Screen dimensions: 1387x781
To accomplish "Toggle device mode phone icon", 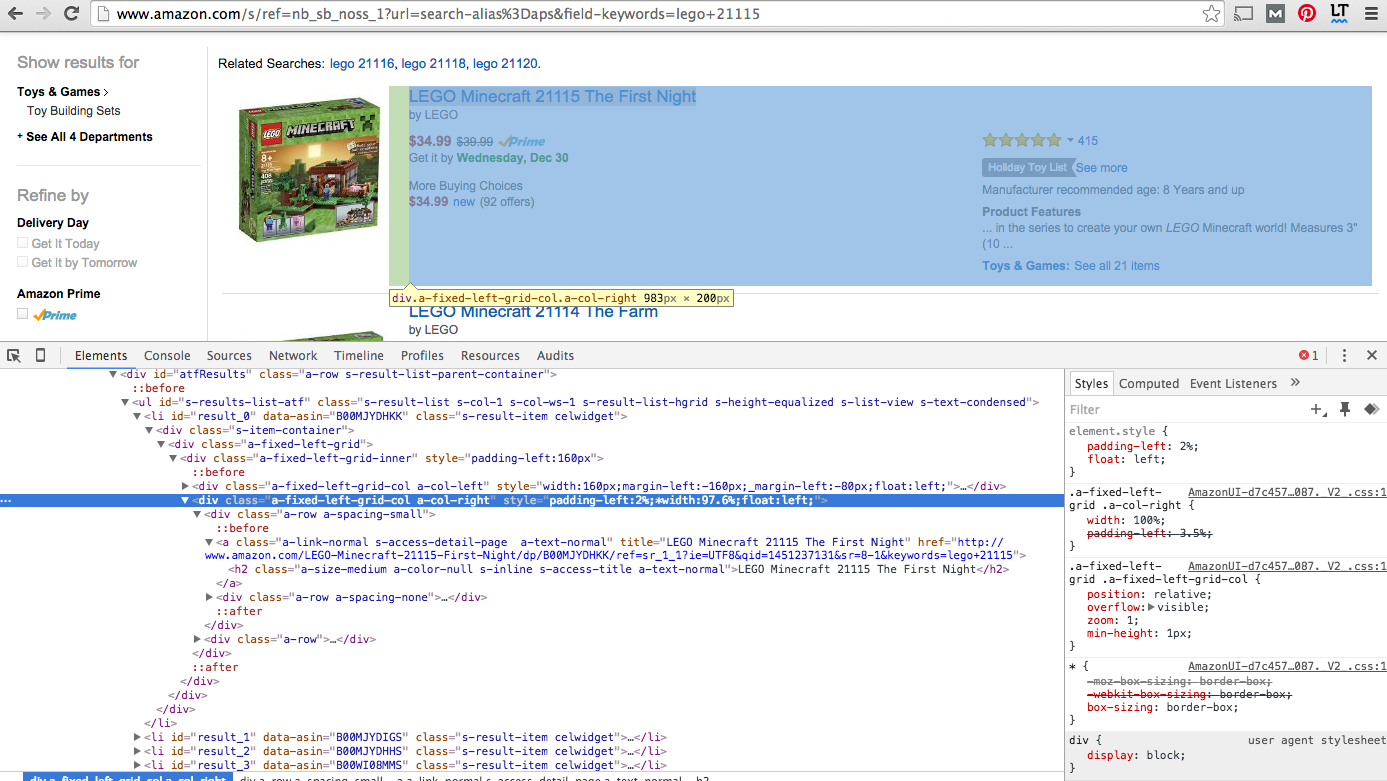I will click(40, 355).
